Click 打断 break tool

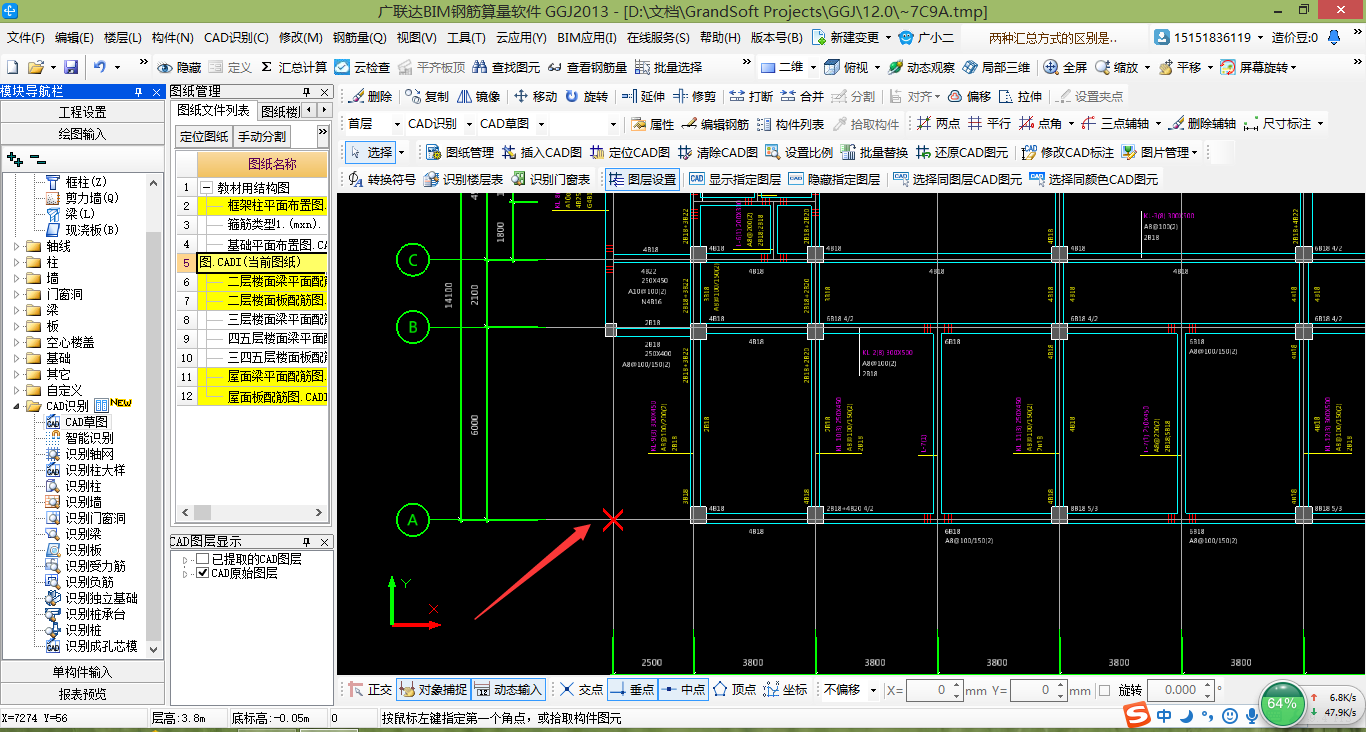coord(750,96)
